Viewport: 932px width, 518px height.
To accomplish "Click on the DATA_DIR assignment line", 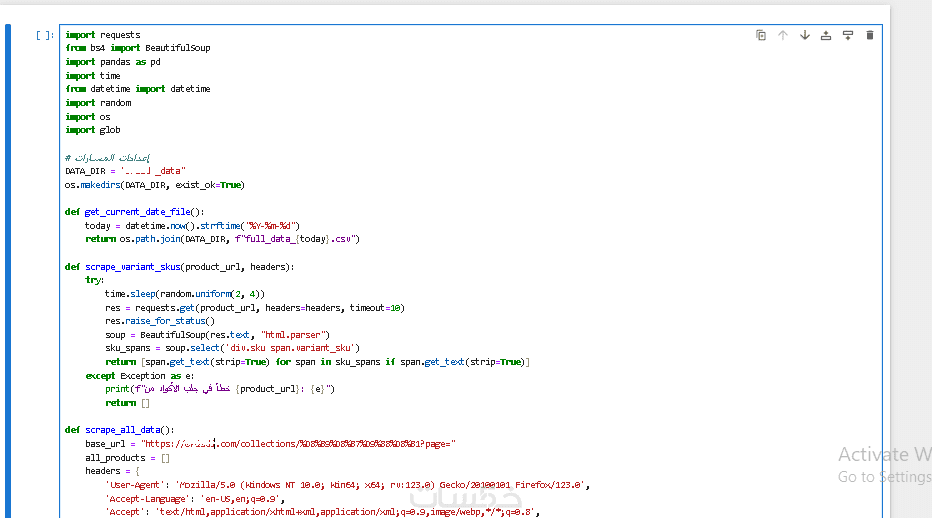I will (x=125, y=171).
